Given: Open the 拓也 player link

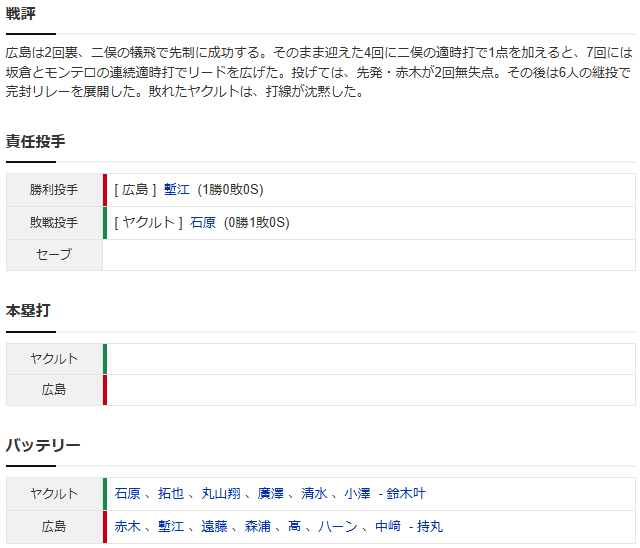Looking at the screenshot, I should pyautogui.click(x=171, y=494).
